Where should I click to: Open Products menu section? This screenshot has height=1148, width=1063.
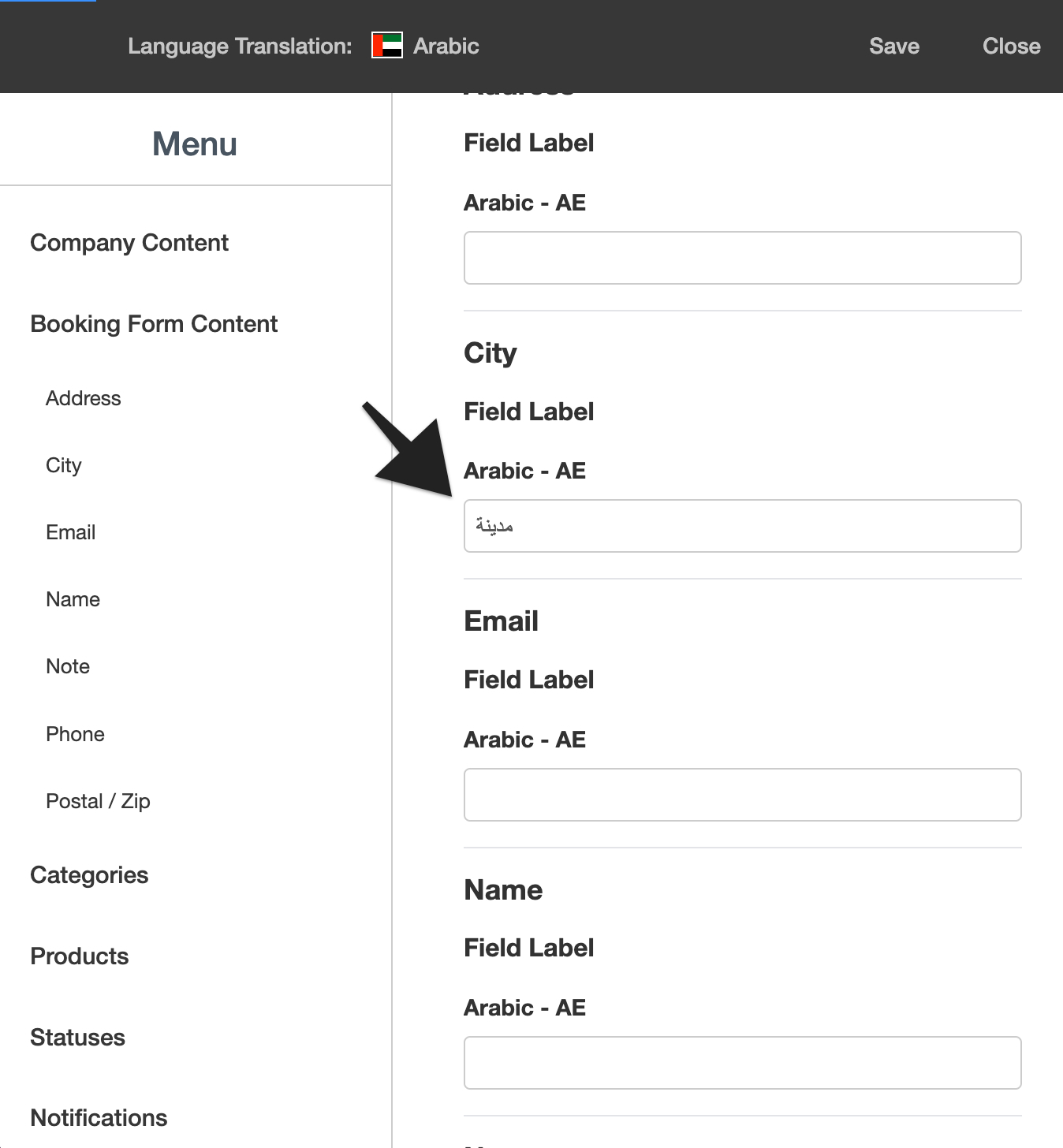click(x=80, y=956)
